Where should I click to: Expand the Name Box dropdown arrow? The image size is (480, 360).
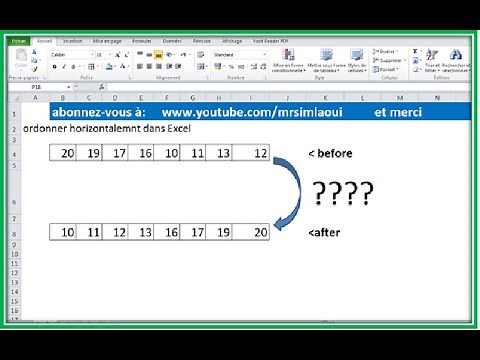(69, 87)
